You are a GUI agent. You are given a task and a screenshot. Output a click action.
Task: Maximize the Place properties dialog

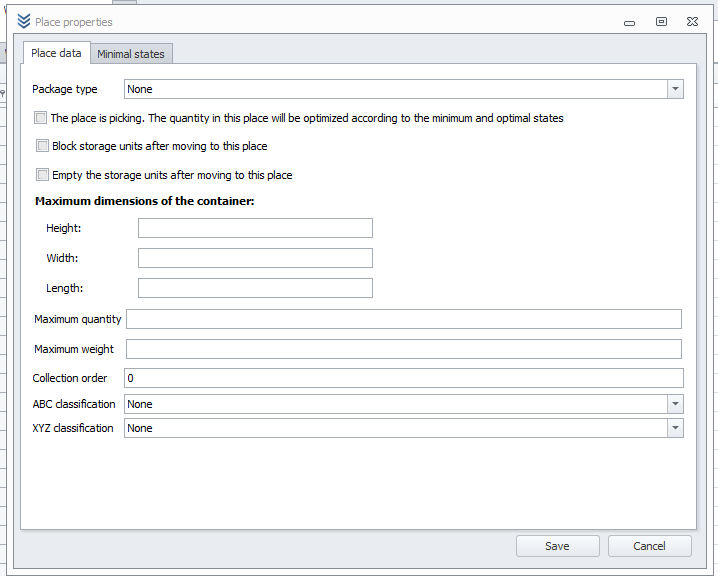coord(661,22)
